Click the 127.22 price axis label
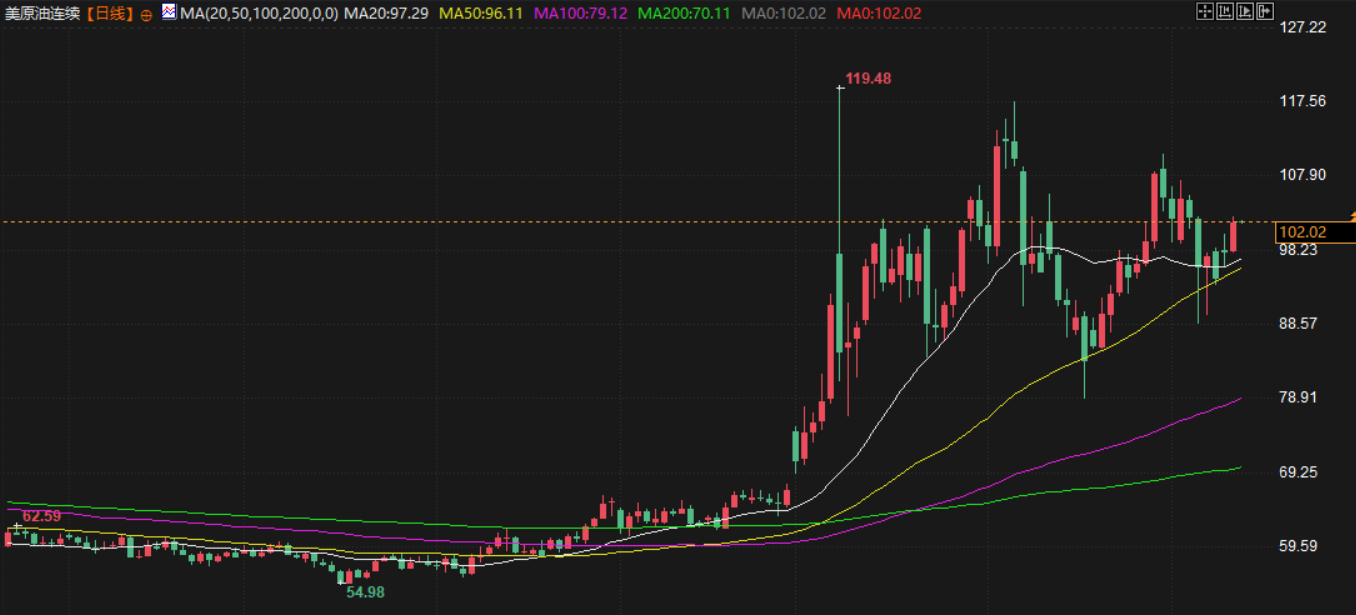The height and width of the screenshot is (615, 1356). [x=1303, y=27]
